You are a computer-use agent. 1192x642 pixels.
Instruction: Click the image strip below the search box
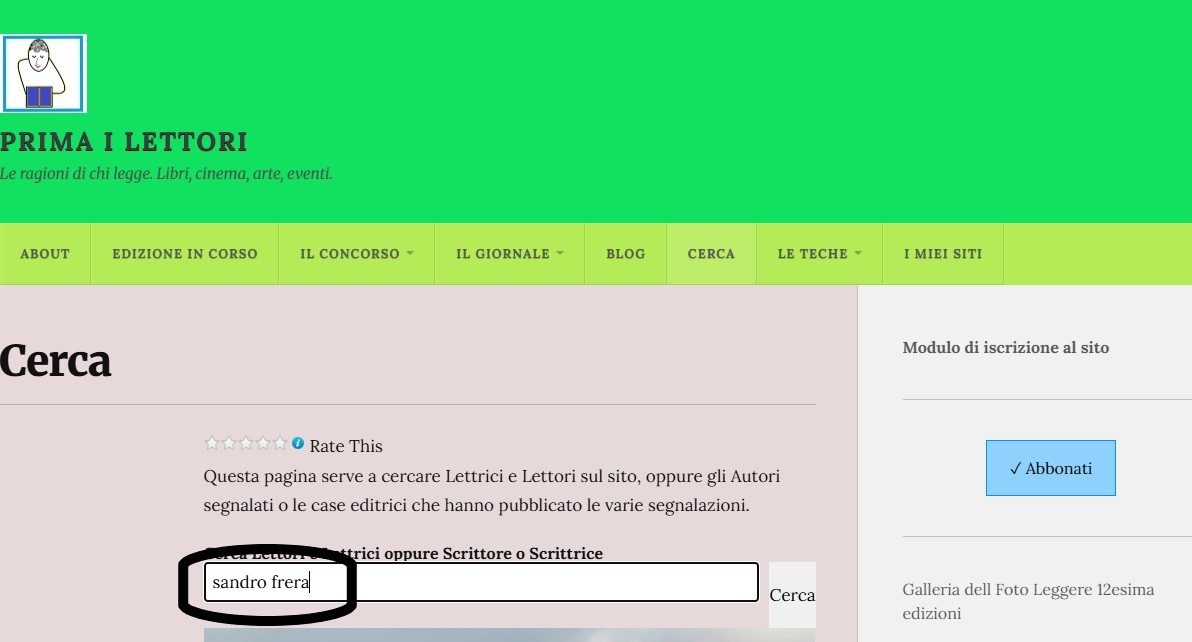coord(508,634)
